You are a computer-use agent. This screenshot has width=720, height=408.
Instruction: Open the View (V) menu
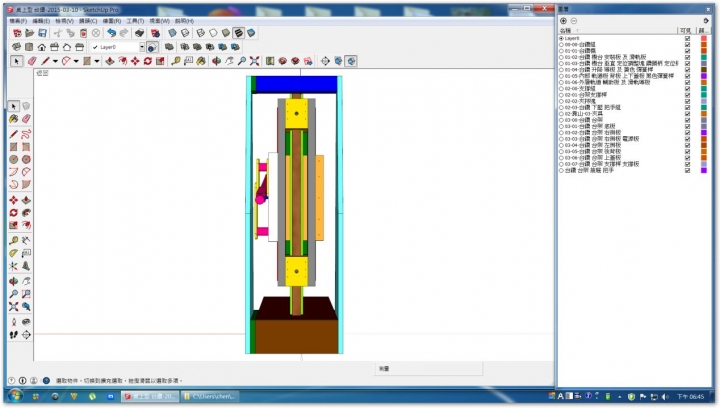coord(64,21)
